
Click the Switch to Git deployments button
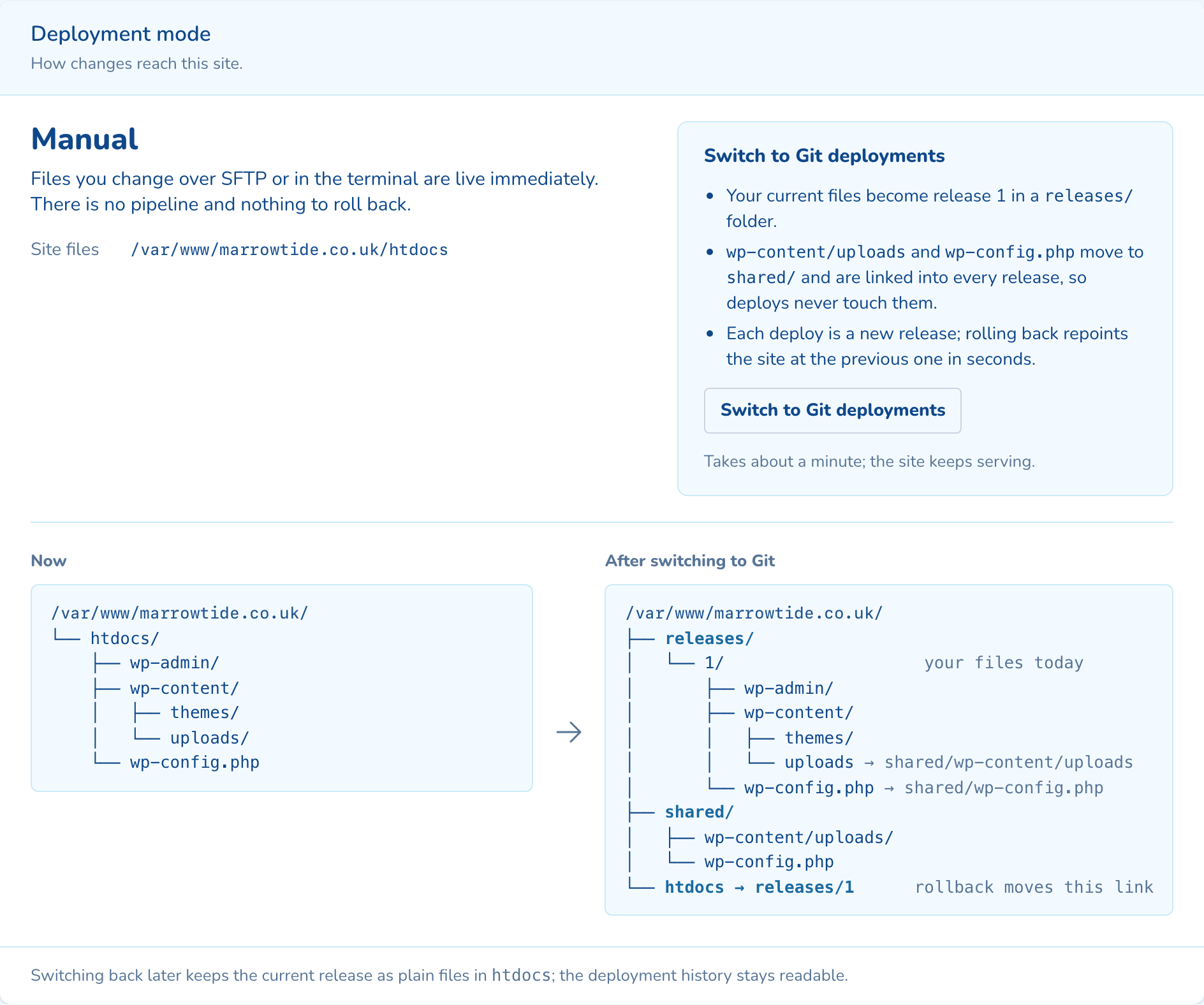click(x=832, y=411)
